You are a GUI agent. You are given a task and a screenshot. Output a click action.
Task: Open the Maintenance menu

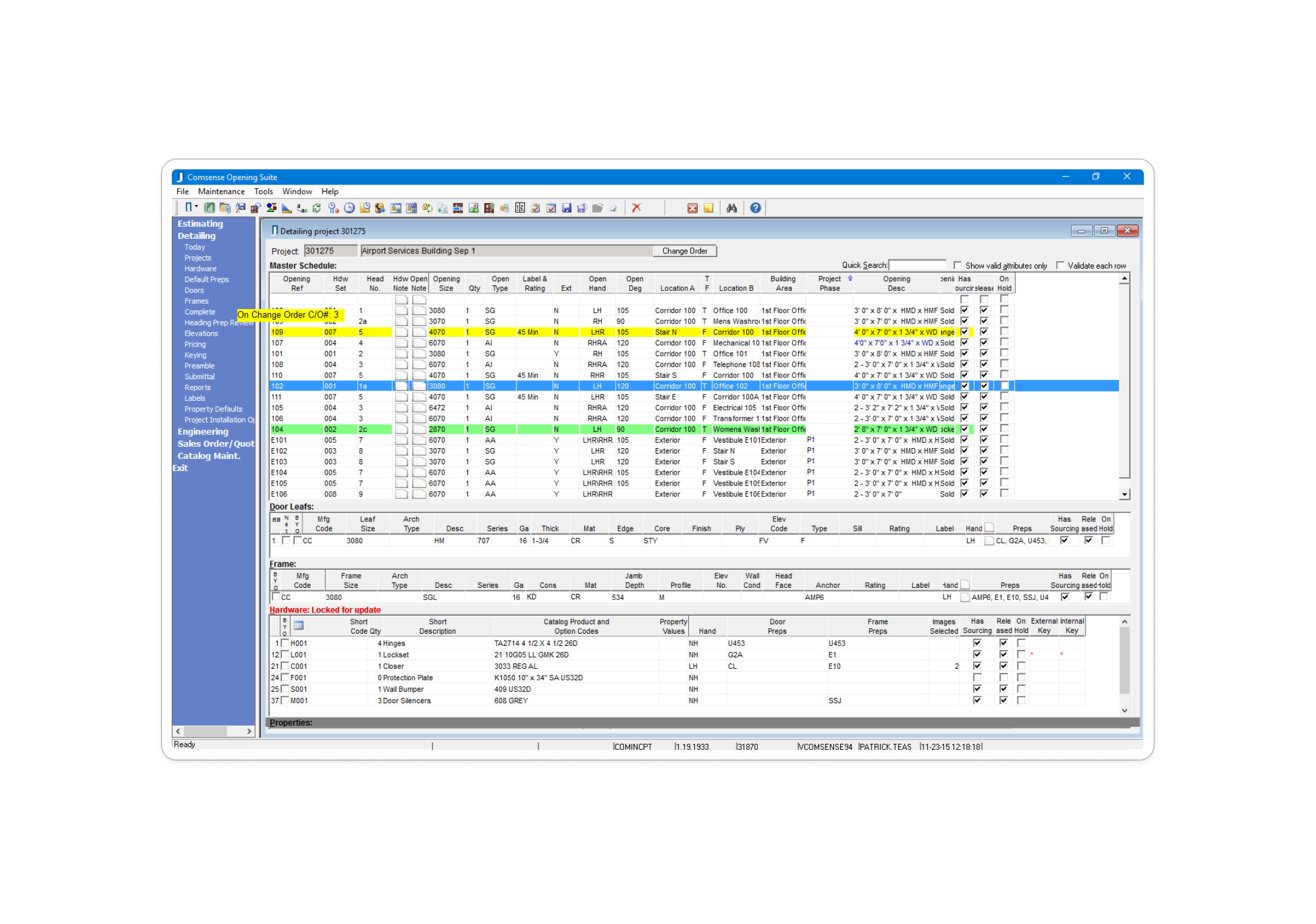point(221,192)
